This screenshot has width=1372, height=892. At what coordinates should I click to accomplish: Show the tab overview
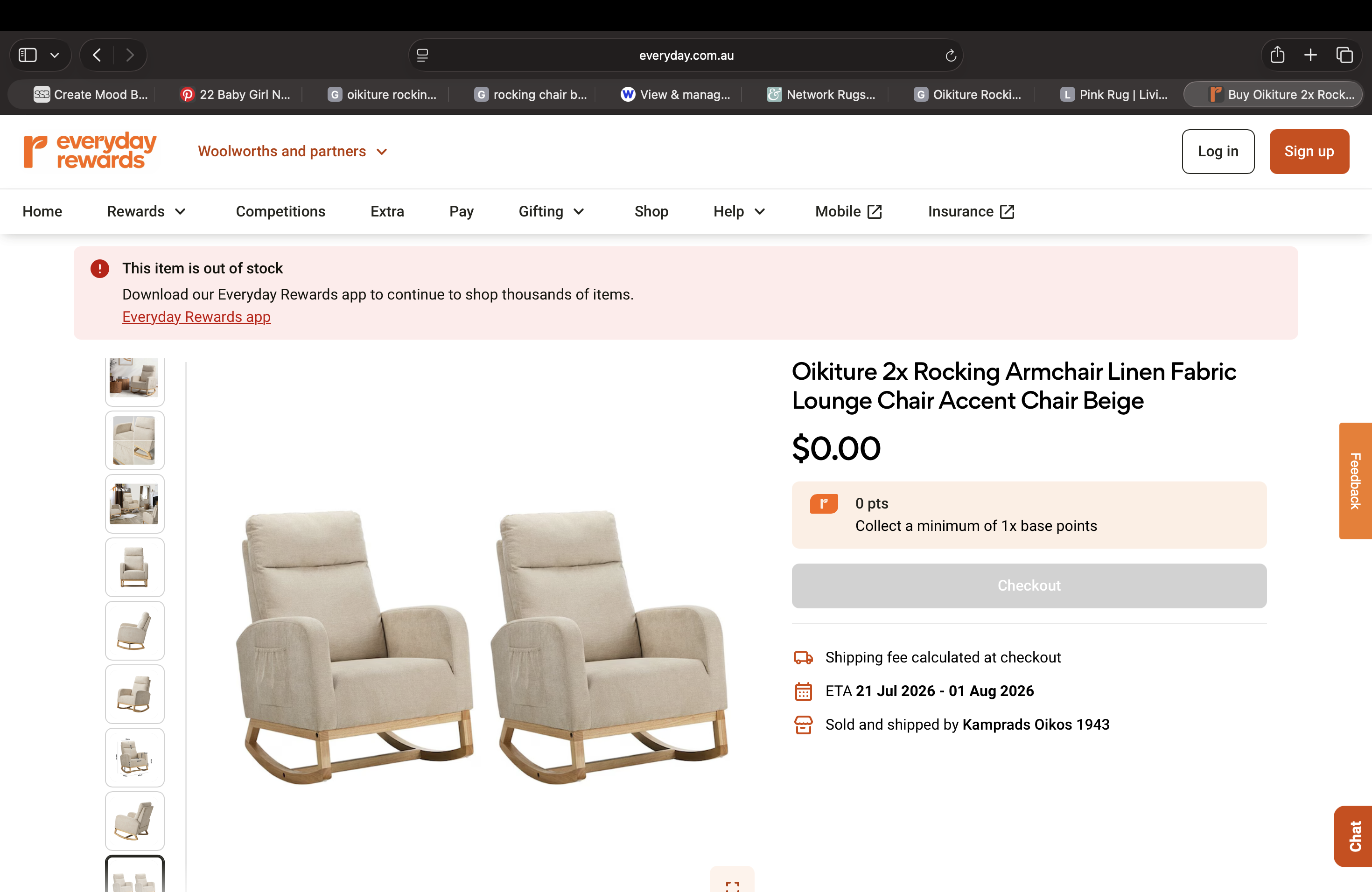[1344, 55]
